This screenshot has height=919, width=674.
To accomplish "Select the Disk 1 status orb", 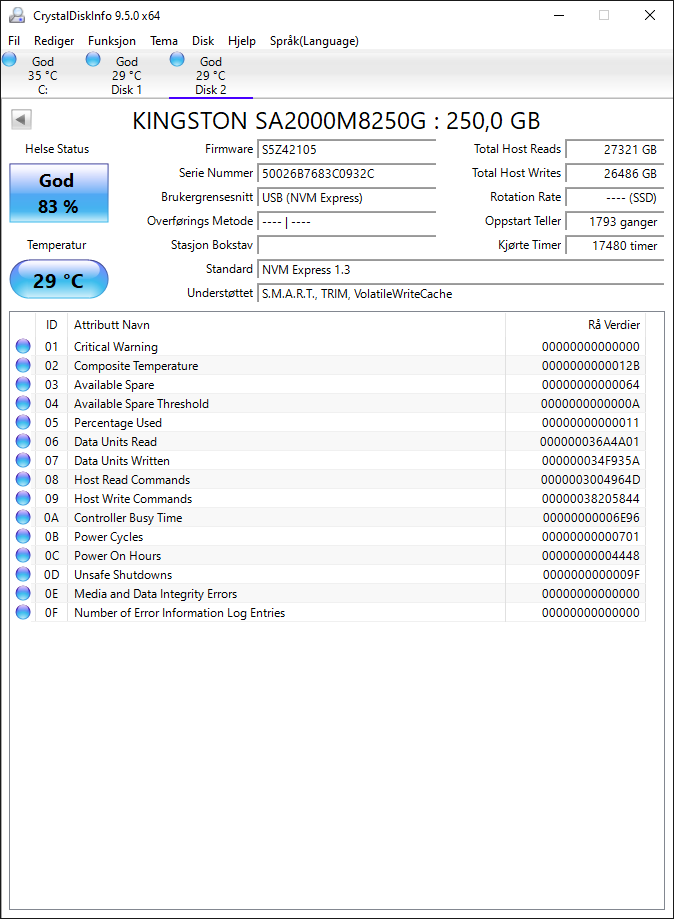I will click(93, 59).
